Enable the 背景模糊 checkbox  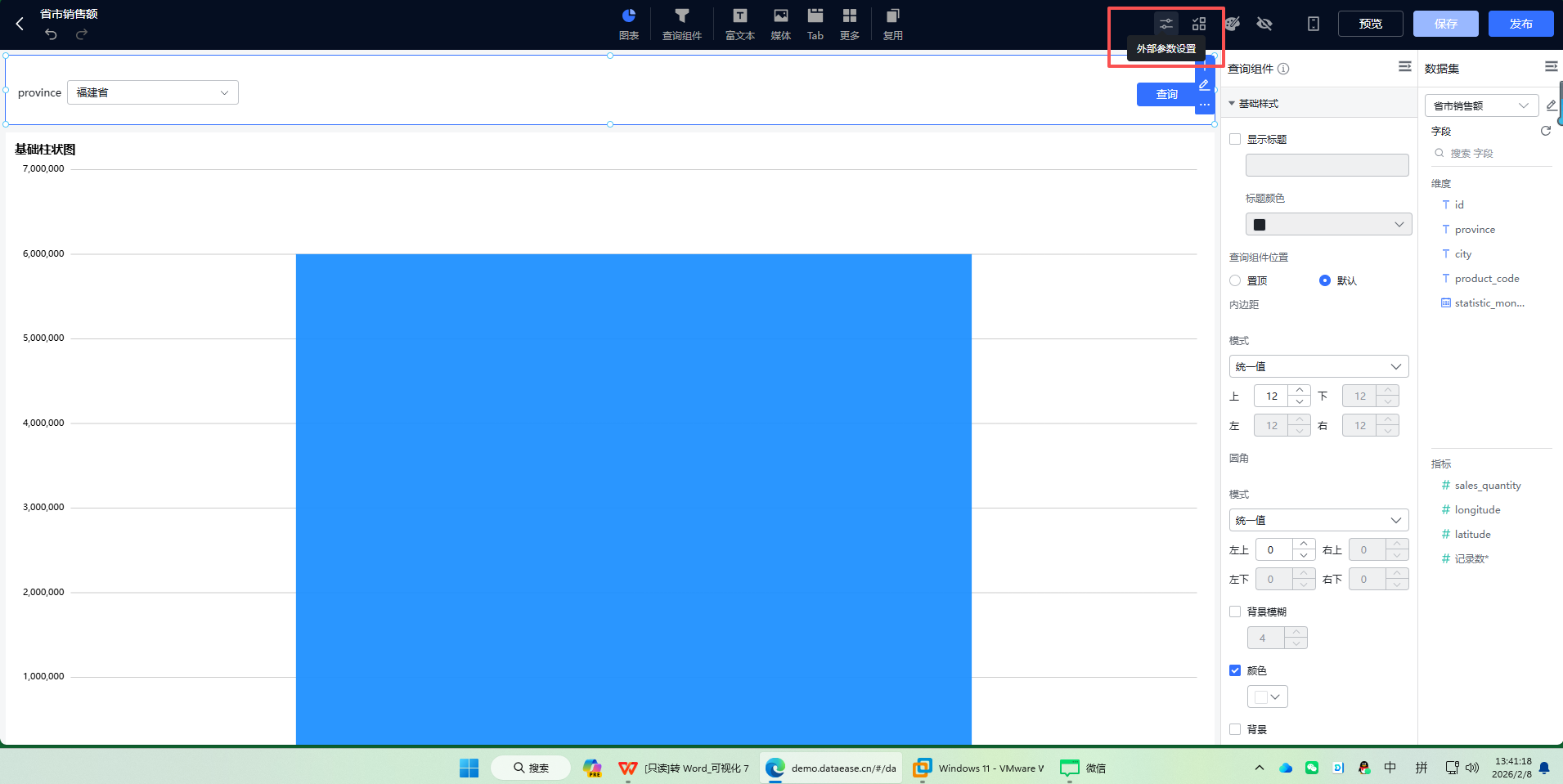point(1235,612)
